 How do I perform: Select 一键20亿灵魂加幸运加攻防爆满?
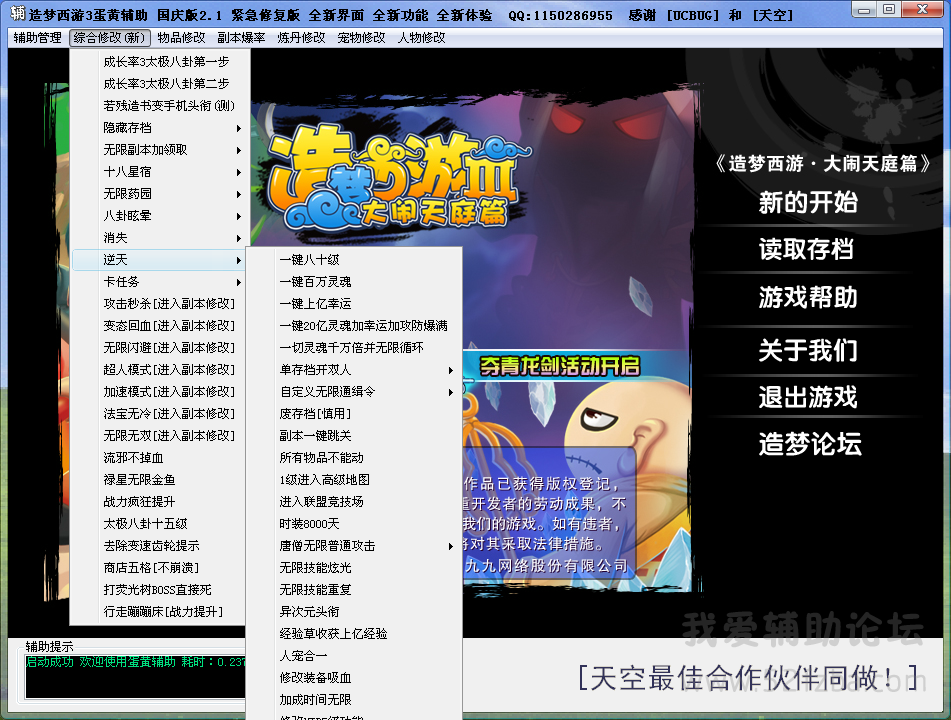pos(354,326)
